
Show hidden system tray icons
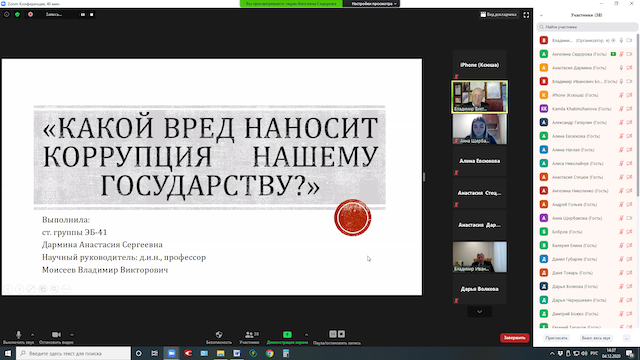coord(552,353)
